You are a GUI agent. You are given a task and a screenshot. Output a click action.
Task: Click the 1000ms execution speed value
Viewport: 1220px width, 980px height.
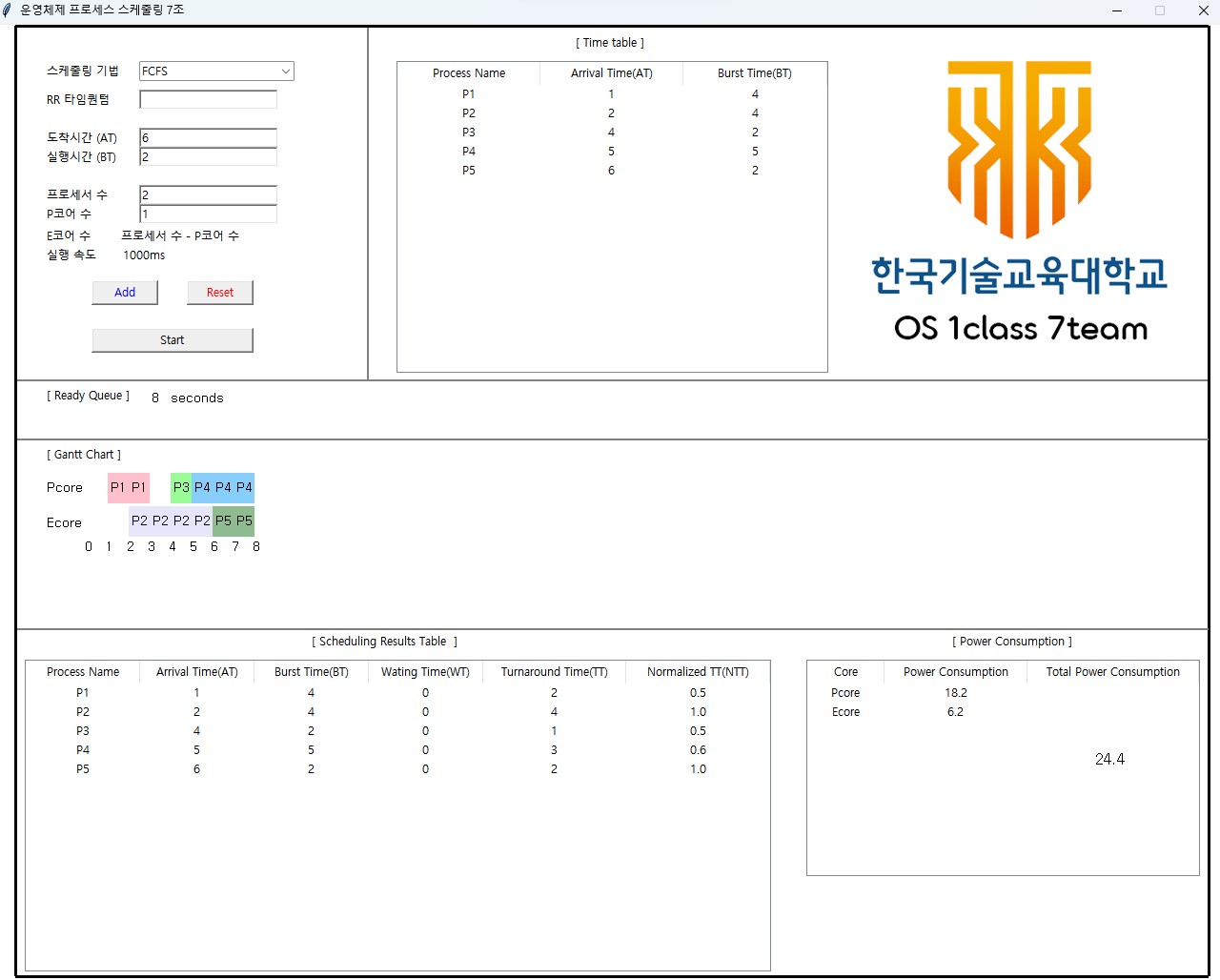click(x=144, y=255)
